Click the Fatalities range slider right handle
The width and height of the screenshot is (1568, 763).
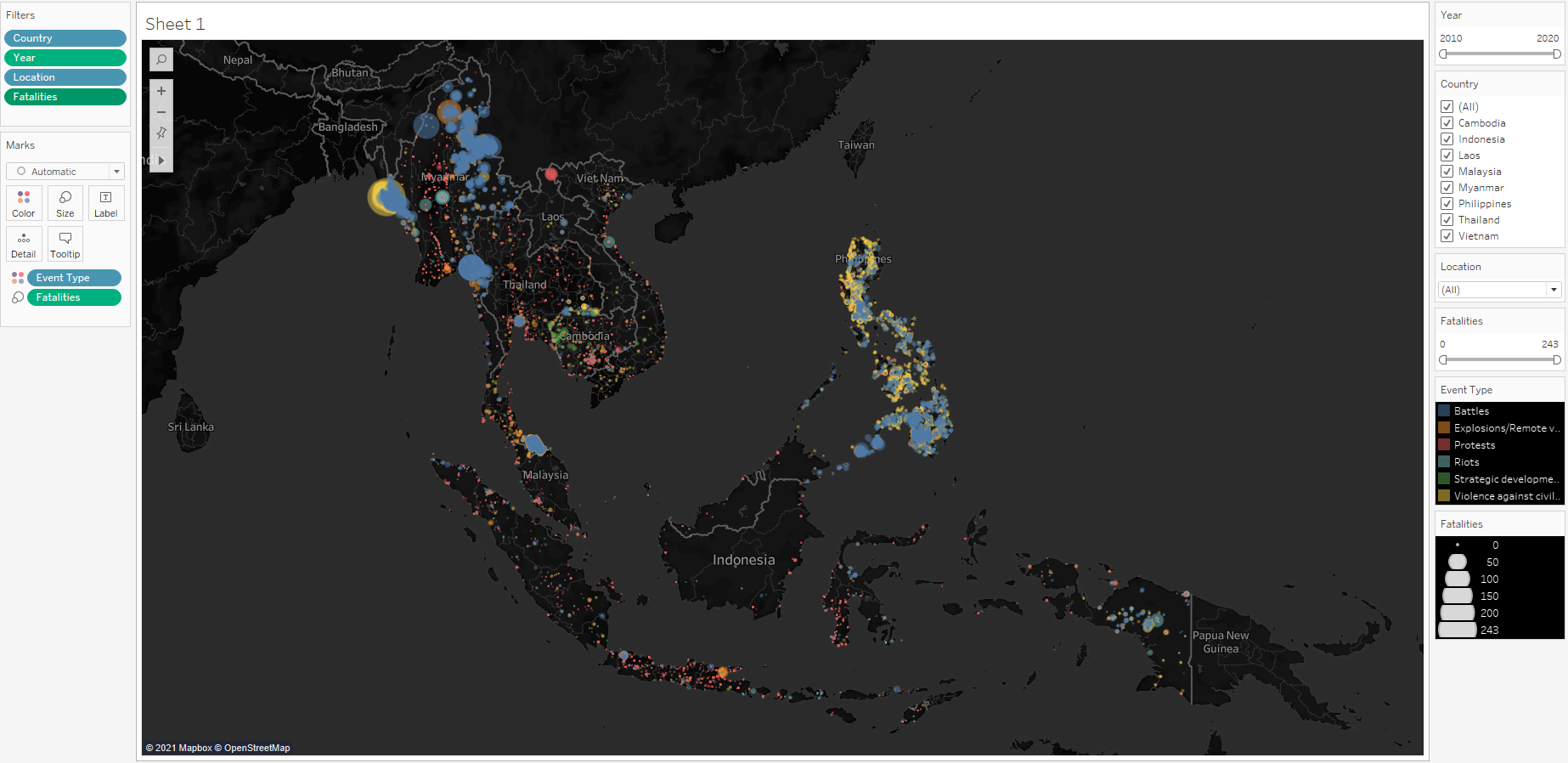(x=1556, y=360)
